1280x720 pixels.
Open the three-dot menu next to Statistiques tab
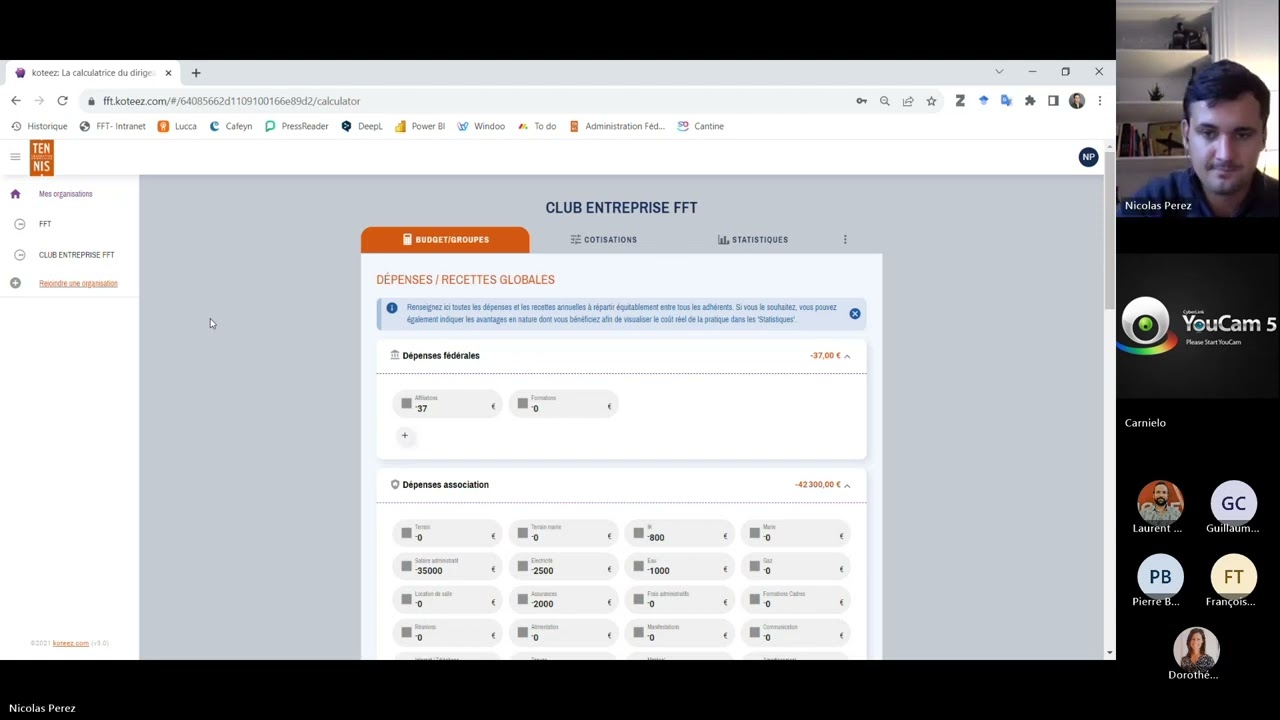(845, 240)
